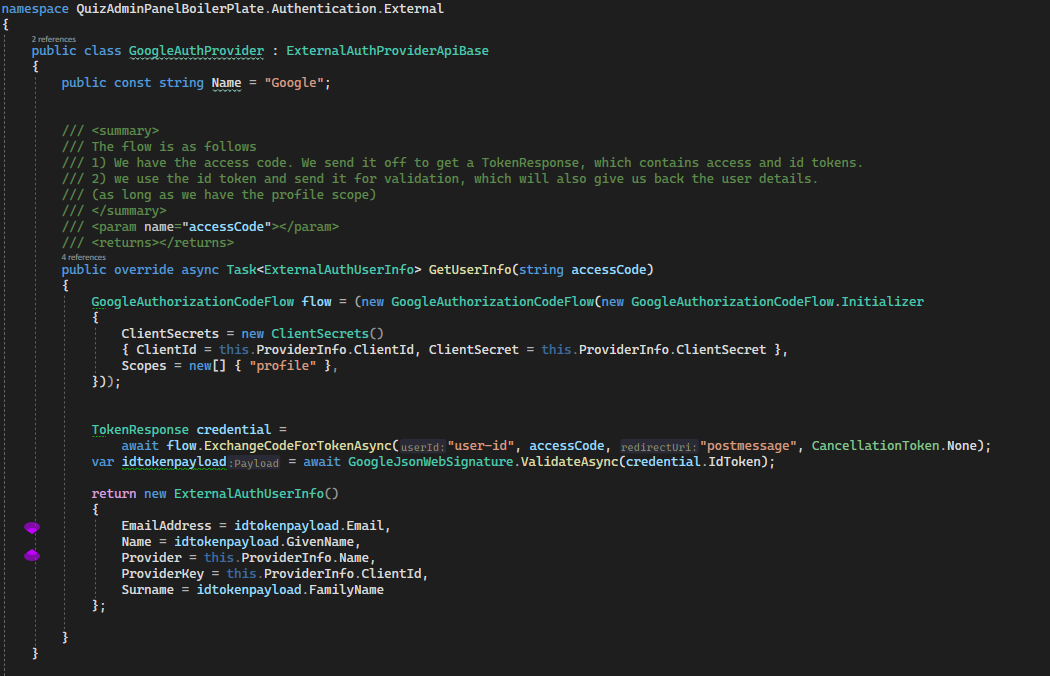Click the GetUserInfo method name
The width and height of the screenshot is (1050, 676).
[x=470, y=270]
